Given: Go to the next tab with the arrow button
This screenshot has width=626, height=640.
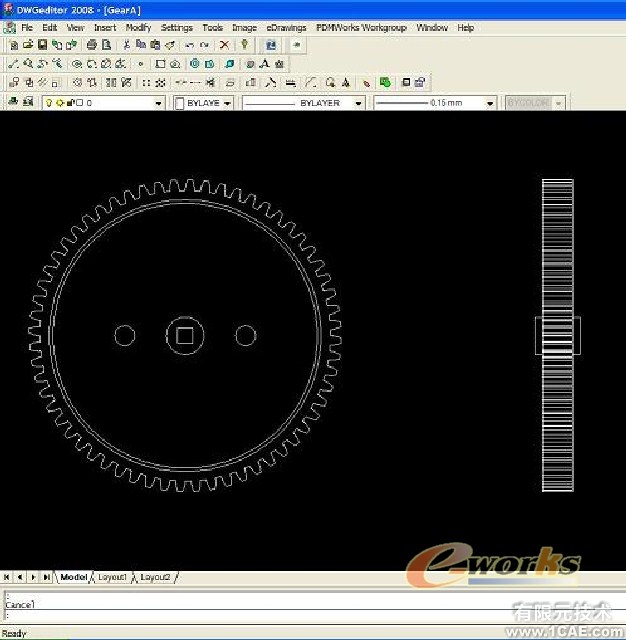Looking at the screenshot, I should point(33,577).
